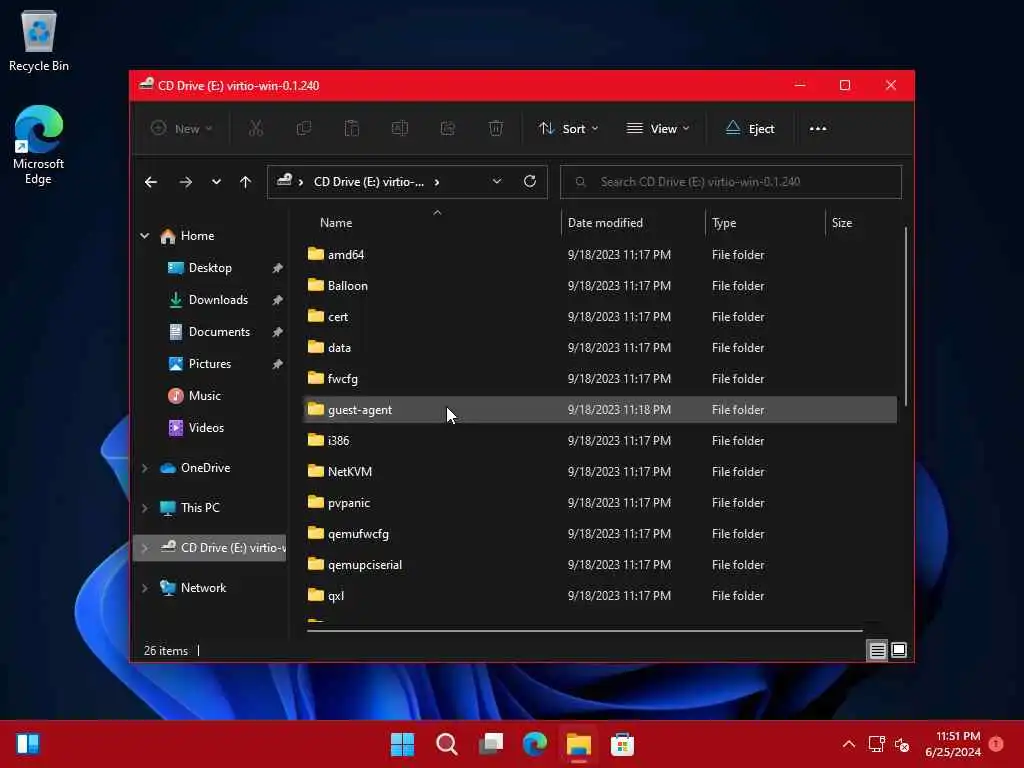Open the Sort dropdown menu
Image resolution: width=1024 pixels, height=768 pixels.
(568, 129)
